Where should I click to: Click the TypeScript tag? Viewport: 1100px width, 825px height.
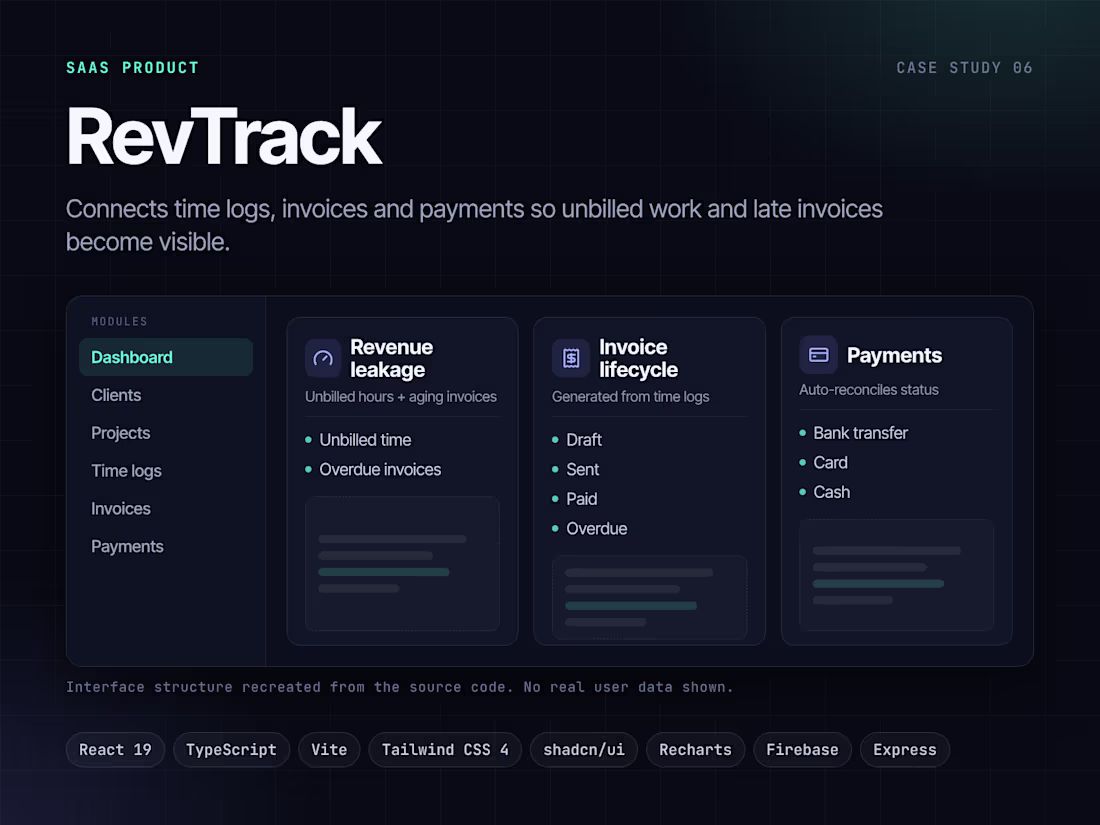click(x=232, y=750)
